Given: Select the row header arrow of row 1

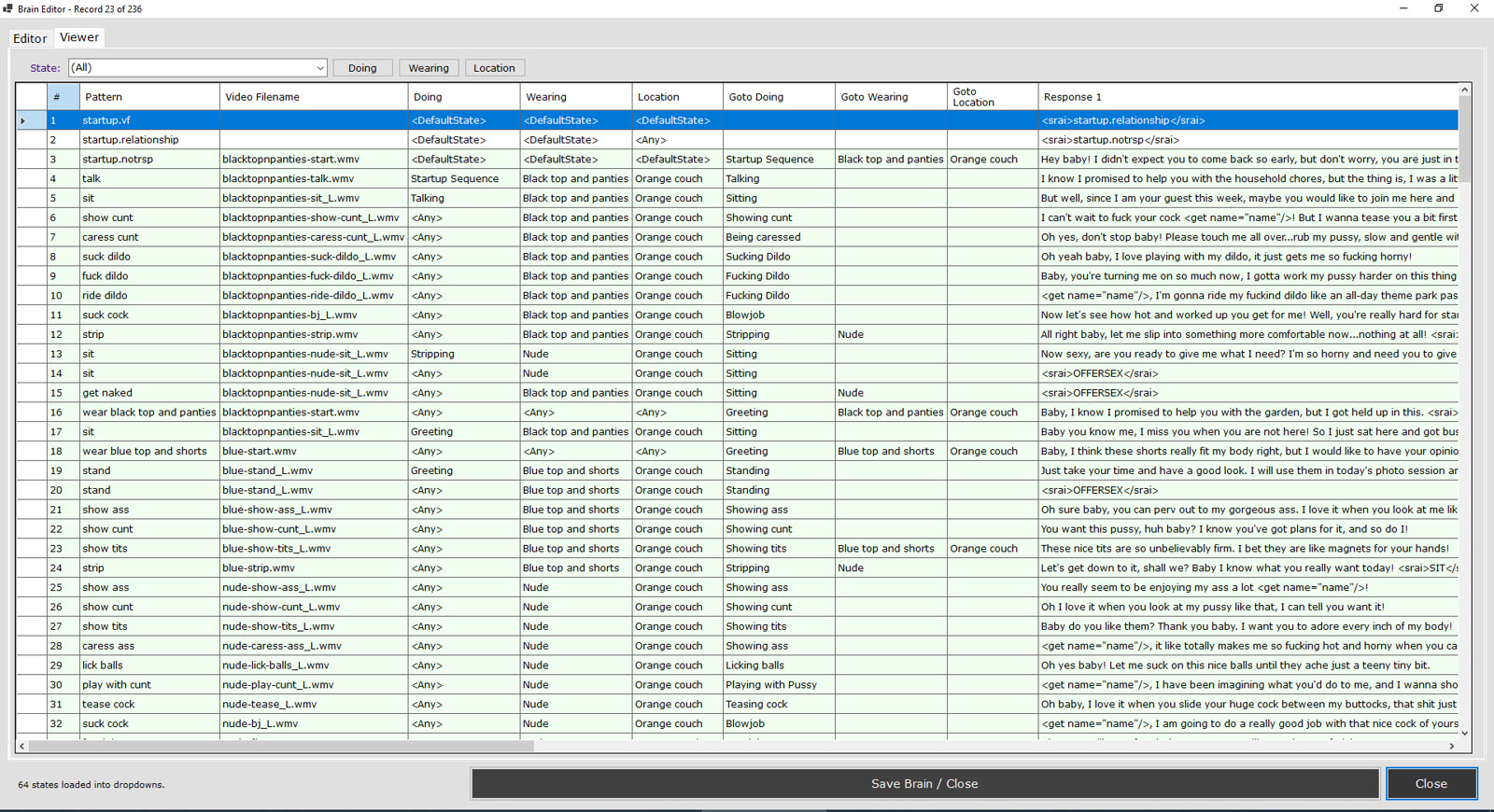Looking at the screenshot, I should coord(31,120).
